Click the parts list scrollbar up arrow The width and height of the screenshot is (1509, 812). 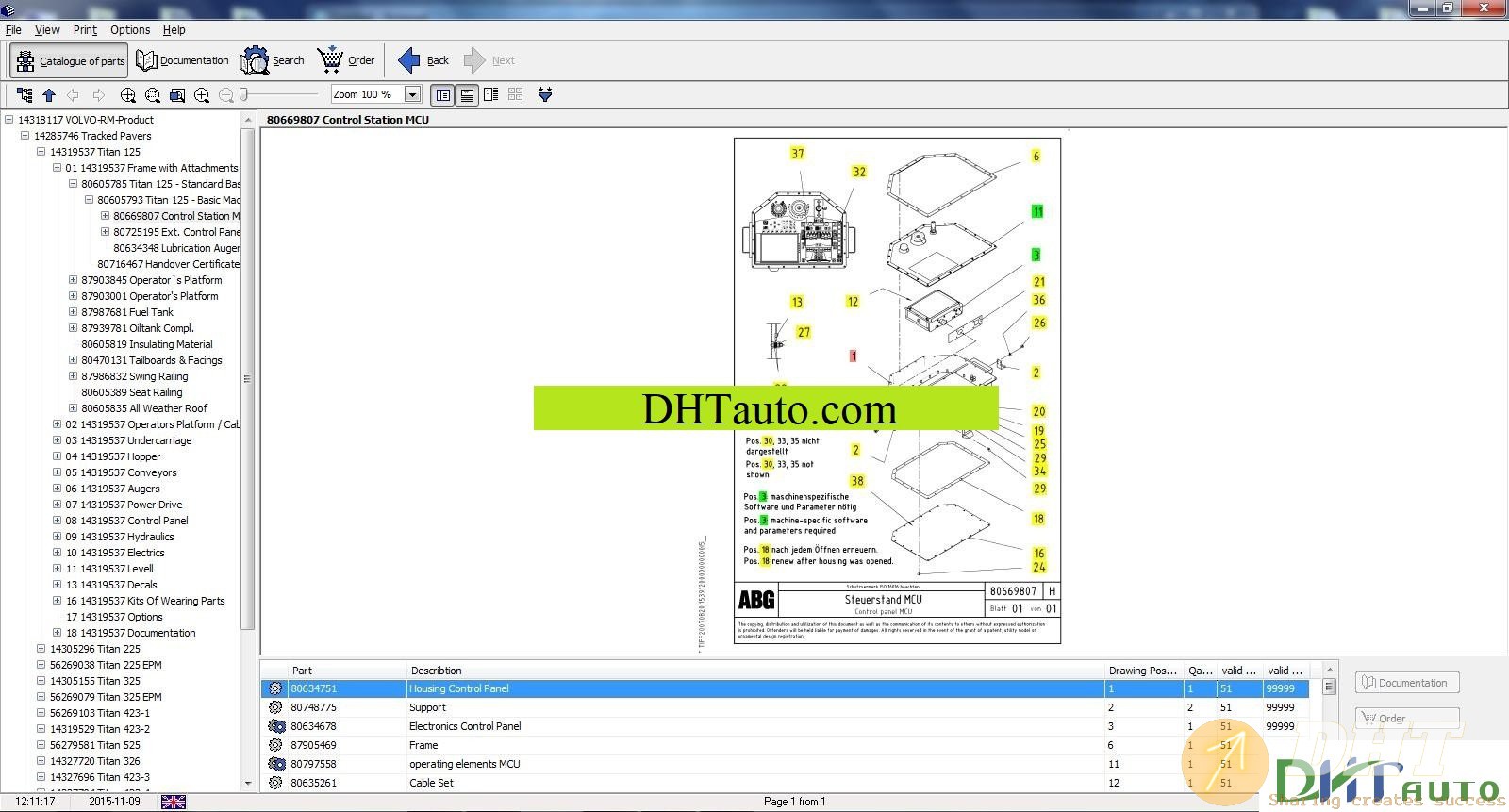click(1330, 670)
